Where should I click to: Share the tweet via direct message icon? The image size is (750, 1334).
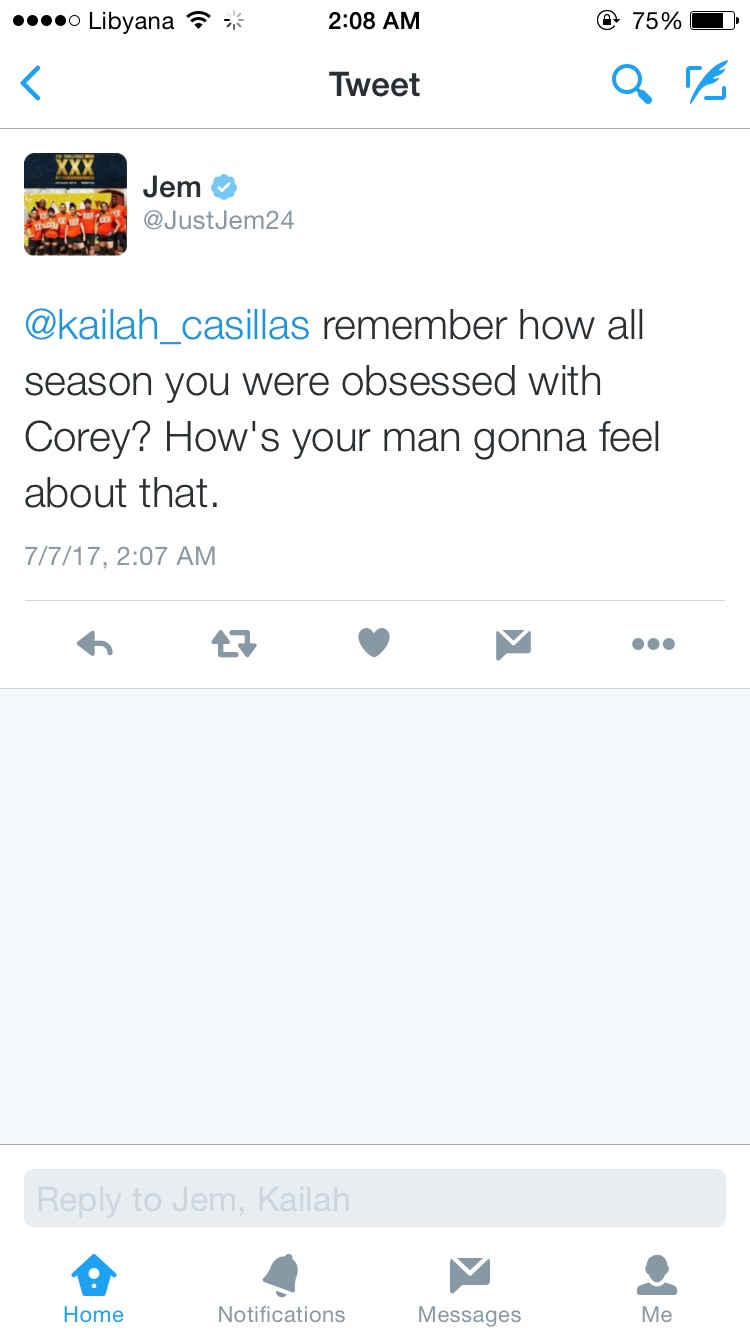(513, 644)
